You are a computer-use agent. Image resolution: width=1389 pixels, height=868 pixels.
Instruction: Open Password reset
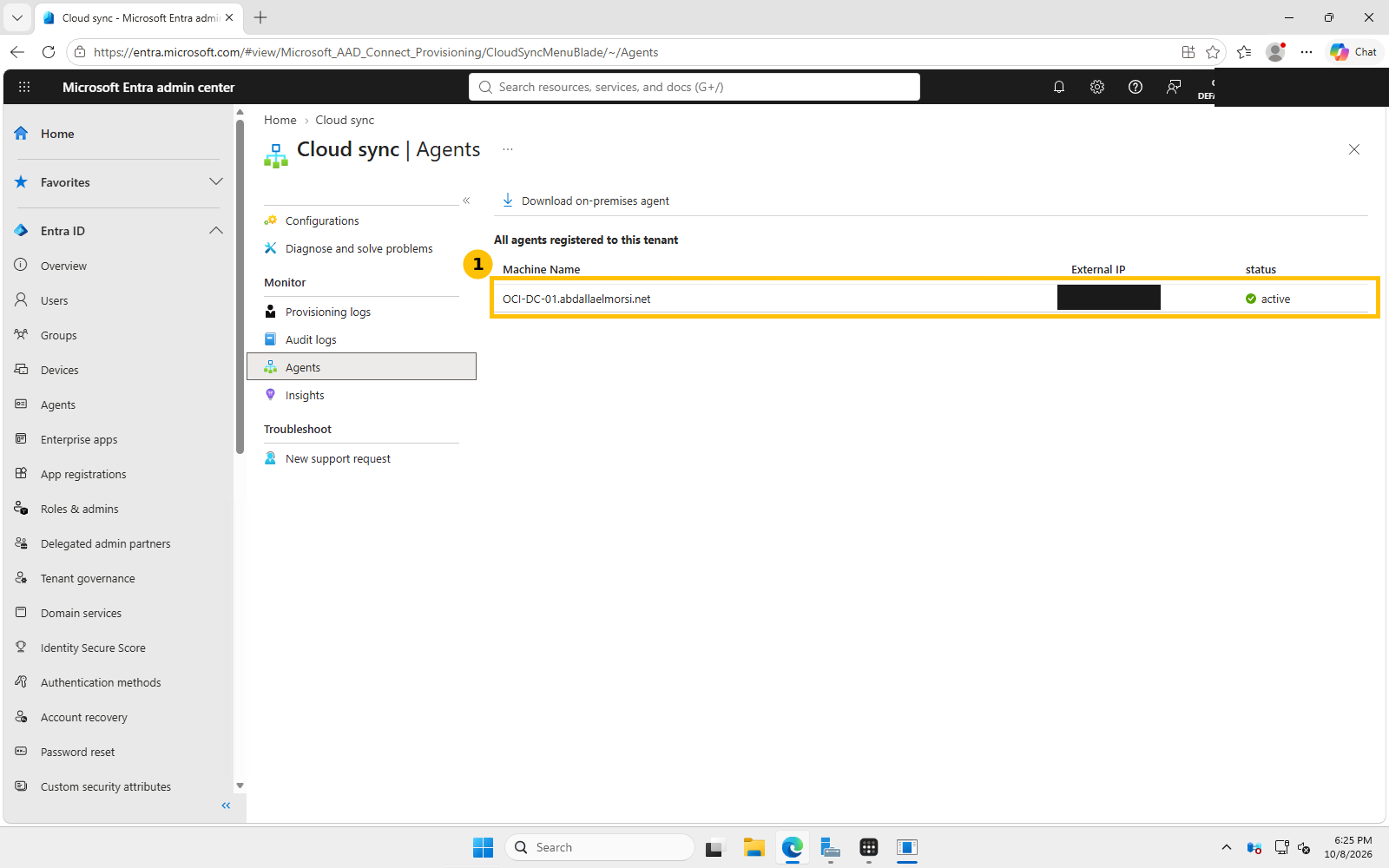click(77, 752)
